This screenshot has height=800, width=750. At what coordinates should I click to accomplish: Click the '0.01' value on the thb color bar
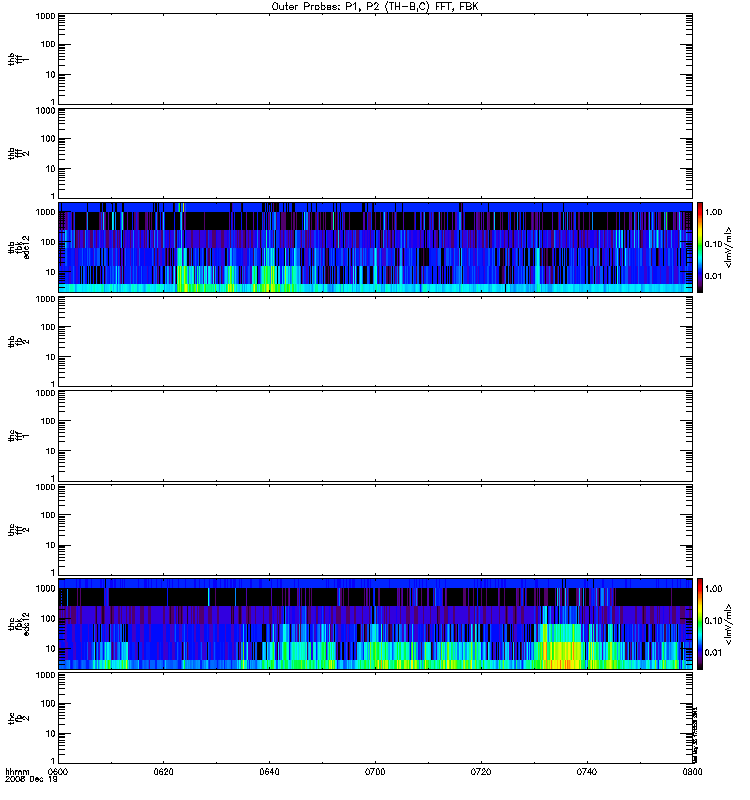pos(713,276)
